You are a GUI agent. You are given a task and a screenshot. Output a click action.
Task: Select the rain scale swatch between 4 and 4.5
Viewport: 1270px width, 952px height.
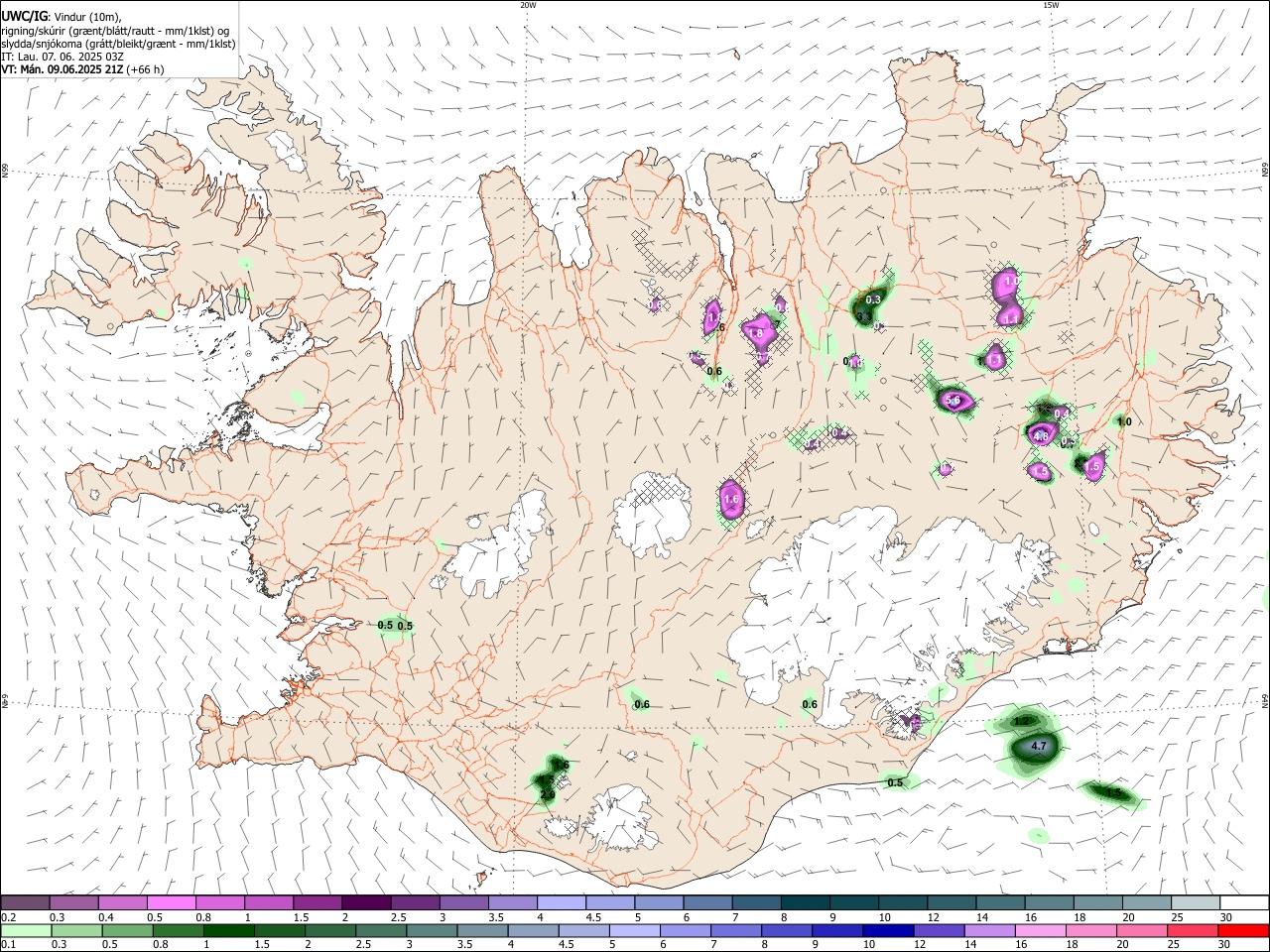[533, 930]
